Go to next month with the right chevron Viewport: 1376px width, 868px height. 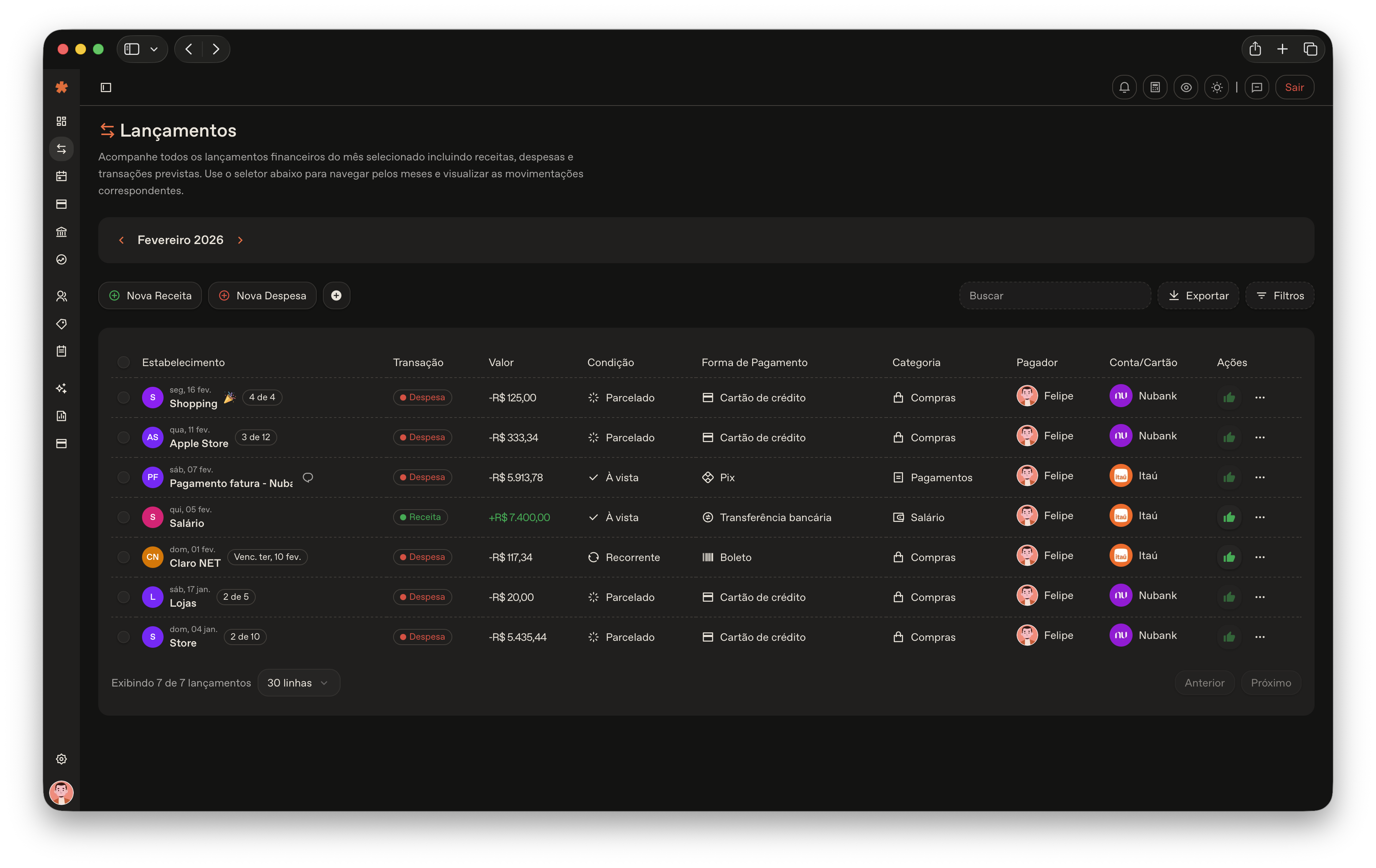click(x=241, y=241)
